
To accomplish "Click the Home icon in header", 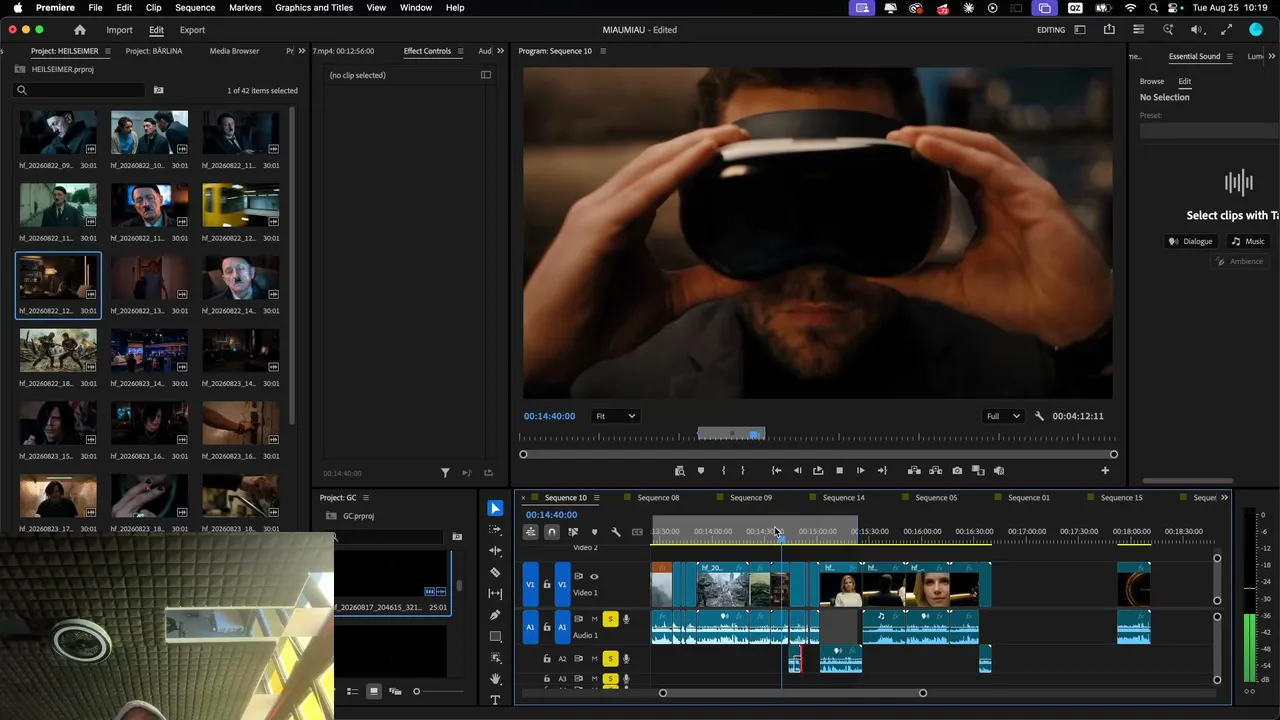I will pos(80,30).
